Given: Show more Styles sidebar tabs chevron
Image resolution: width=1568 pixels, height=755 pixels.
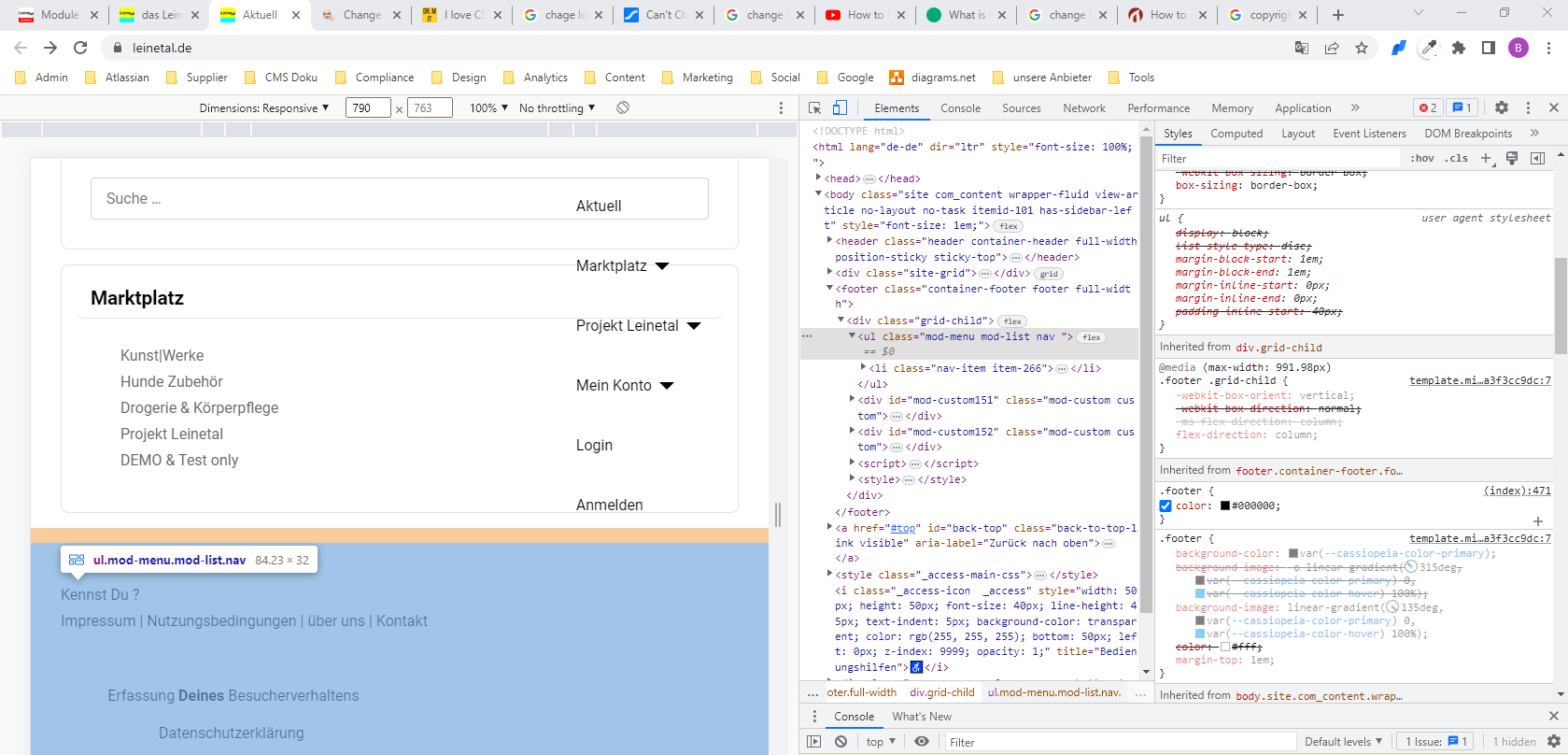Looking at the screenshot, I should pyautogui.click(x=1534, y=133).
